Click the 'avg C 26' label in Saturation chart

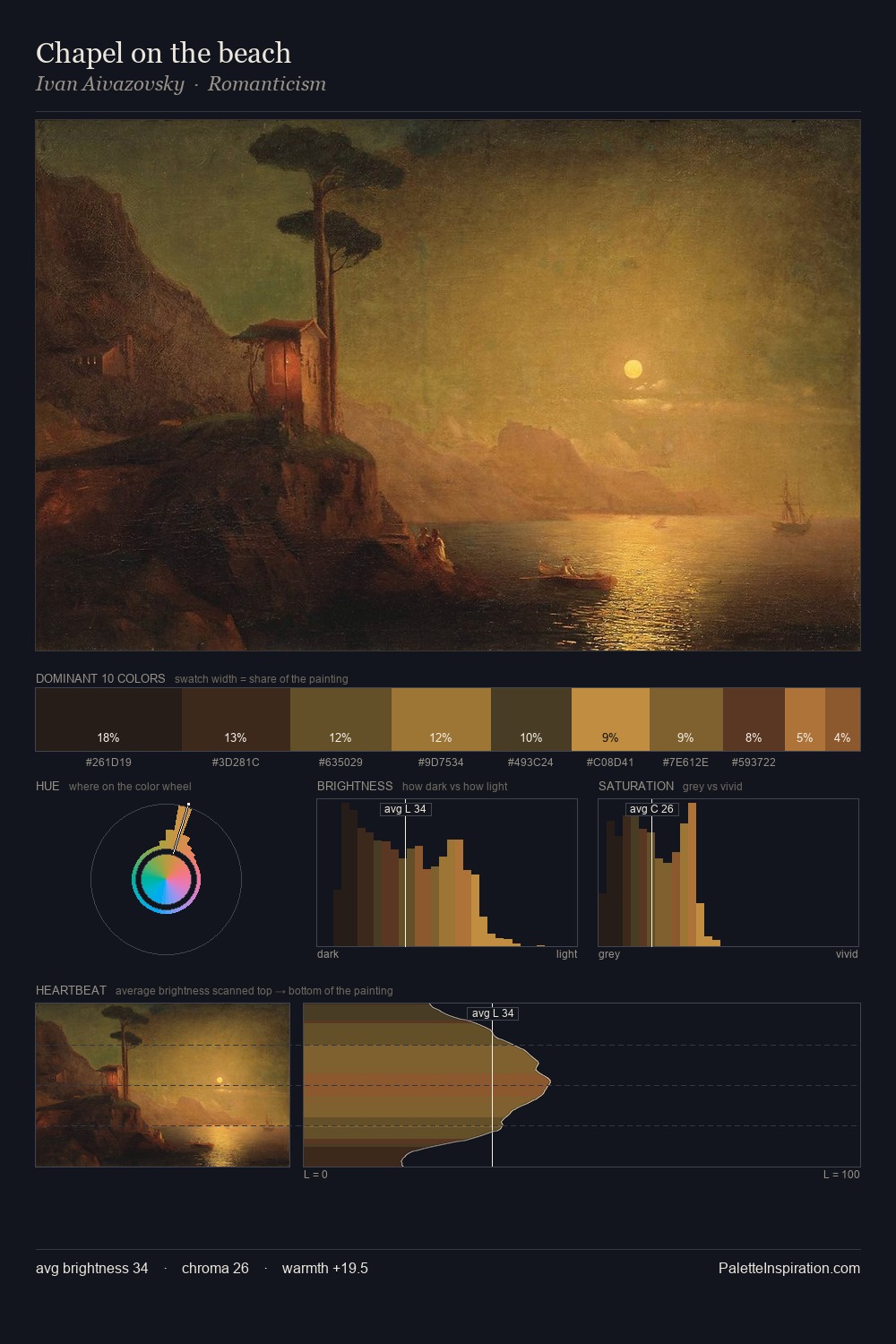point(651,809)
